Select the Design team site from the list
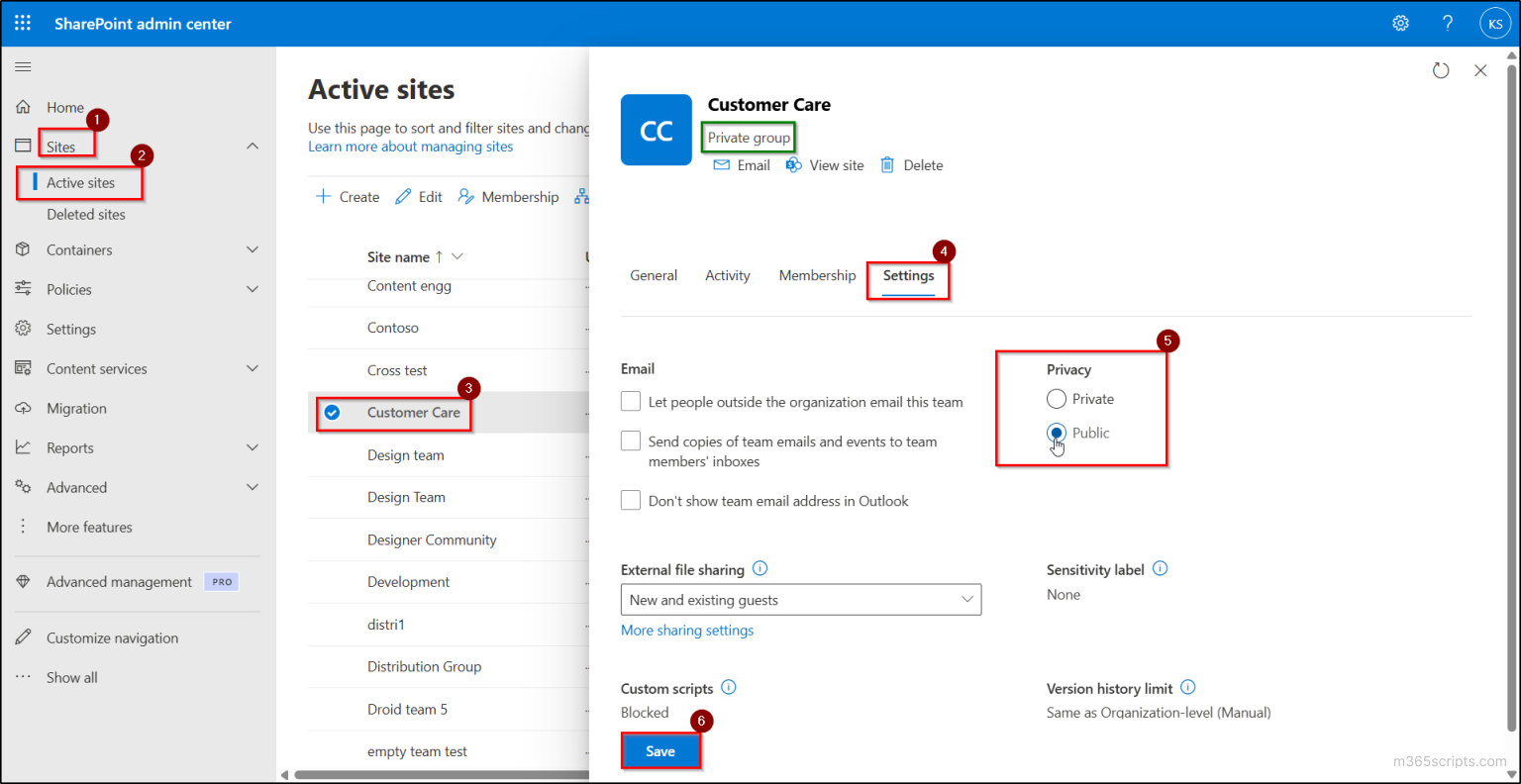1521x784 pixels. pyautogui.click(x=406, y=454)
